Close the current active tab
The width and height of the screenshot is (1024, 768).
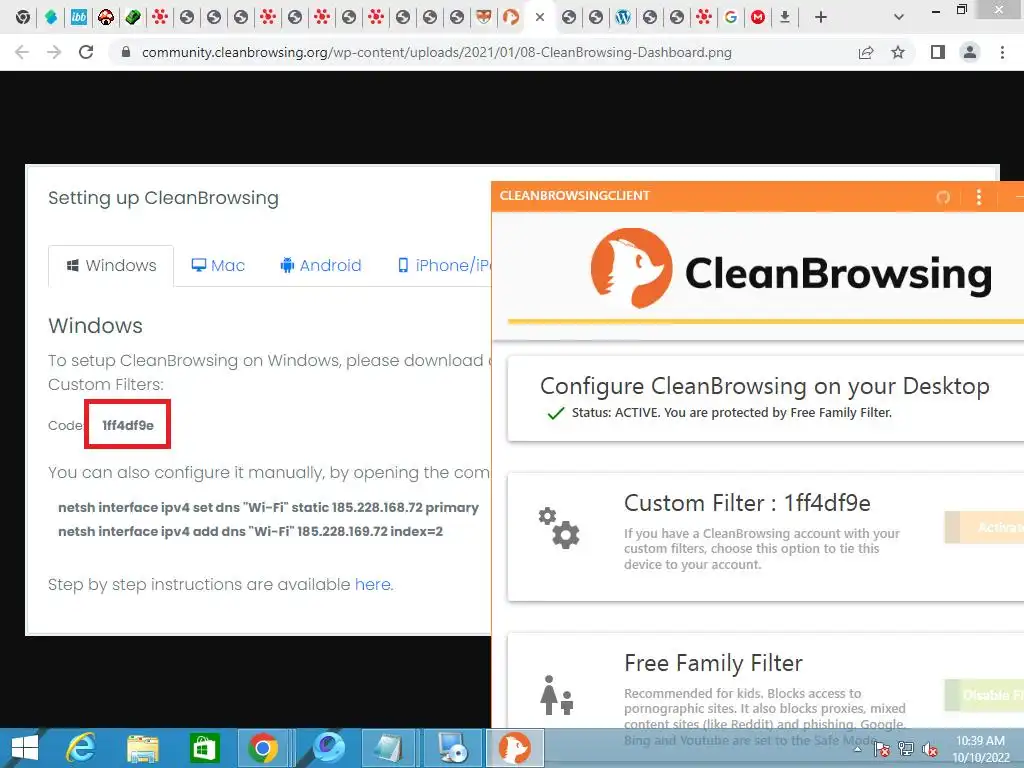click(x=539, y=18)
